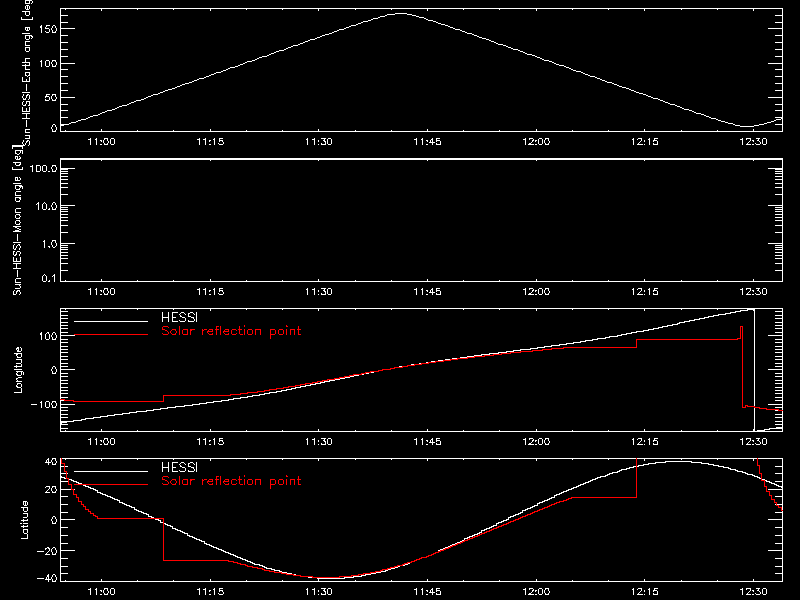This screenshot has width=800, height=600.
Task: Click 11:45 label under Longitude plot
Action: click(428, 442)
